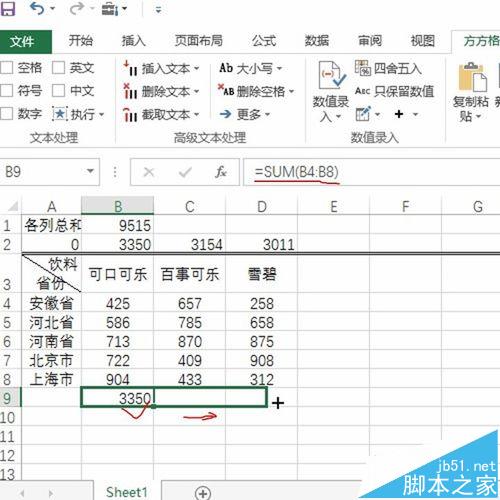Viewport: 500px width, 500px height.
Task: Open quick access toolbar customize arrow
Action: 159,10
